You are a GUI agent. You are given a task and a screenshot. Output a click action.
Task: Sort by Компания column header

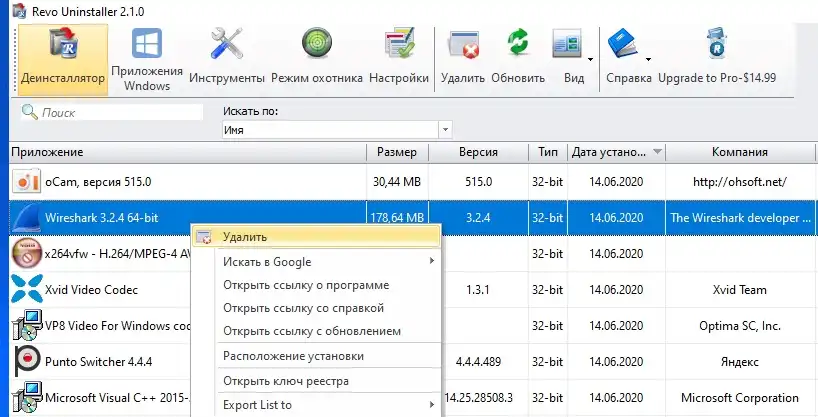740,152
